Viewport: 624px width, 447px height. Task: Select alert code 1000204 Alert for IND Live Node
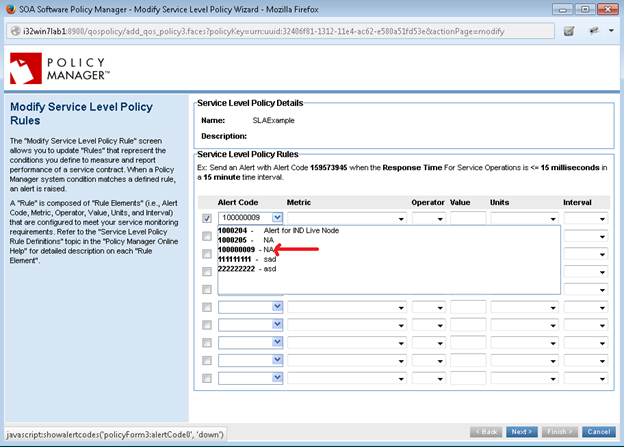278,230
